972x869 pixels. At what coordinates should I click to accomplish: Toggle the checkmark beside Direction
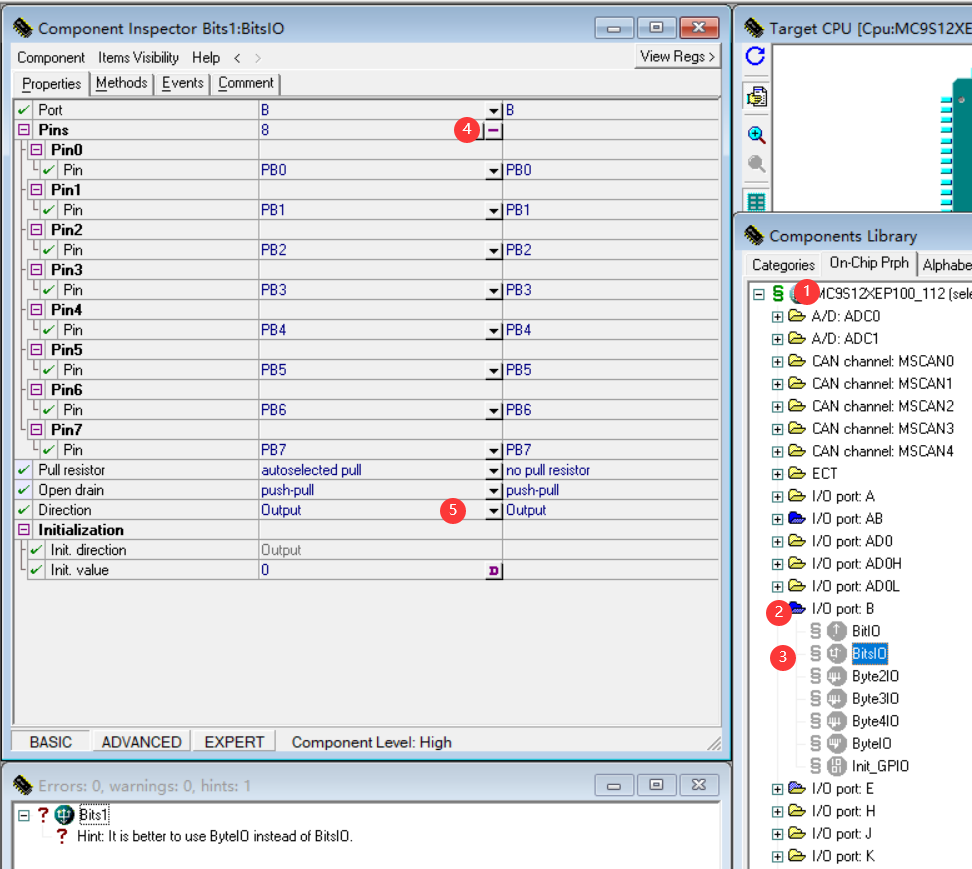click(24, 510)
